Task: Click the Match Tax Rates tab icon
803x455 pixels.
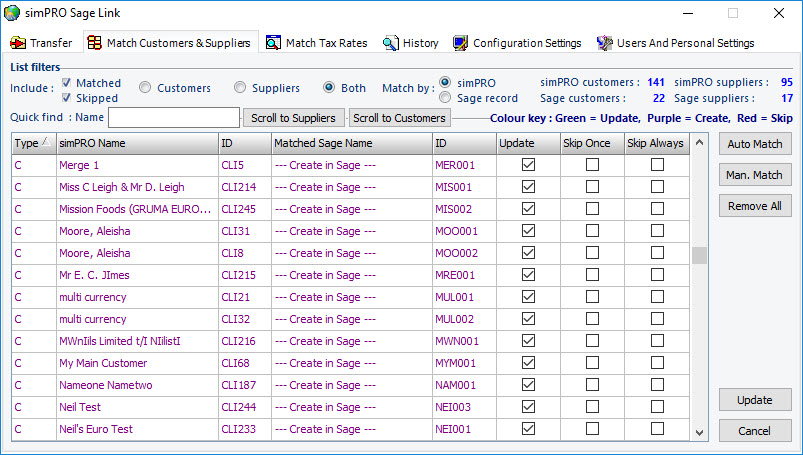Action: pyautogui.click(x=273, y=43)
